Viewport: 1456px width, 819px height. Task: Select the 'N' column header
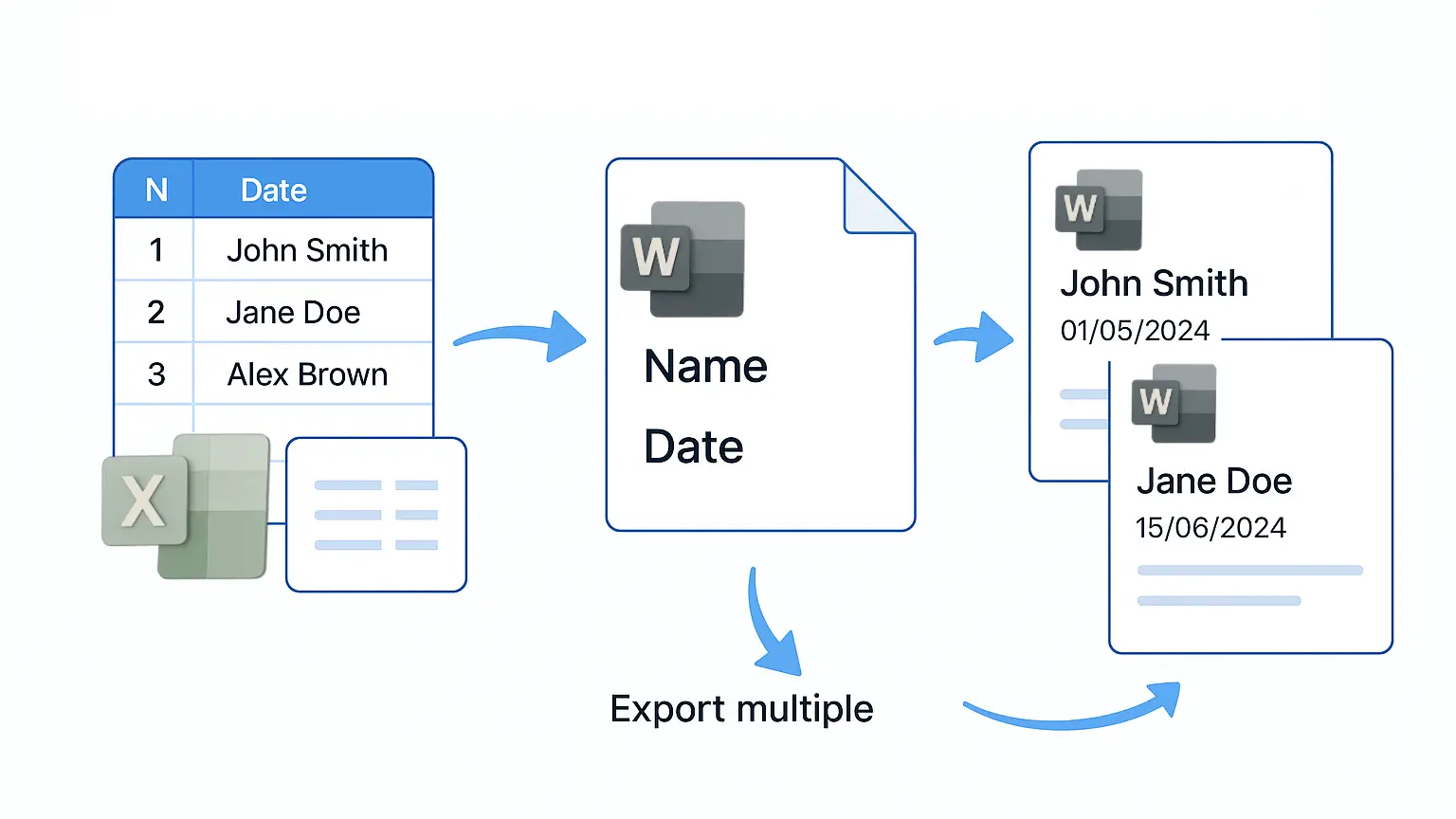(155, 190)
